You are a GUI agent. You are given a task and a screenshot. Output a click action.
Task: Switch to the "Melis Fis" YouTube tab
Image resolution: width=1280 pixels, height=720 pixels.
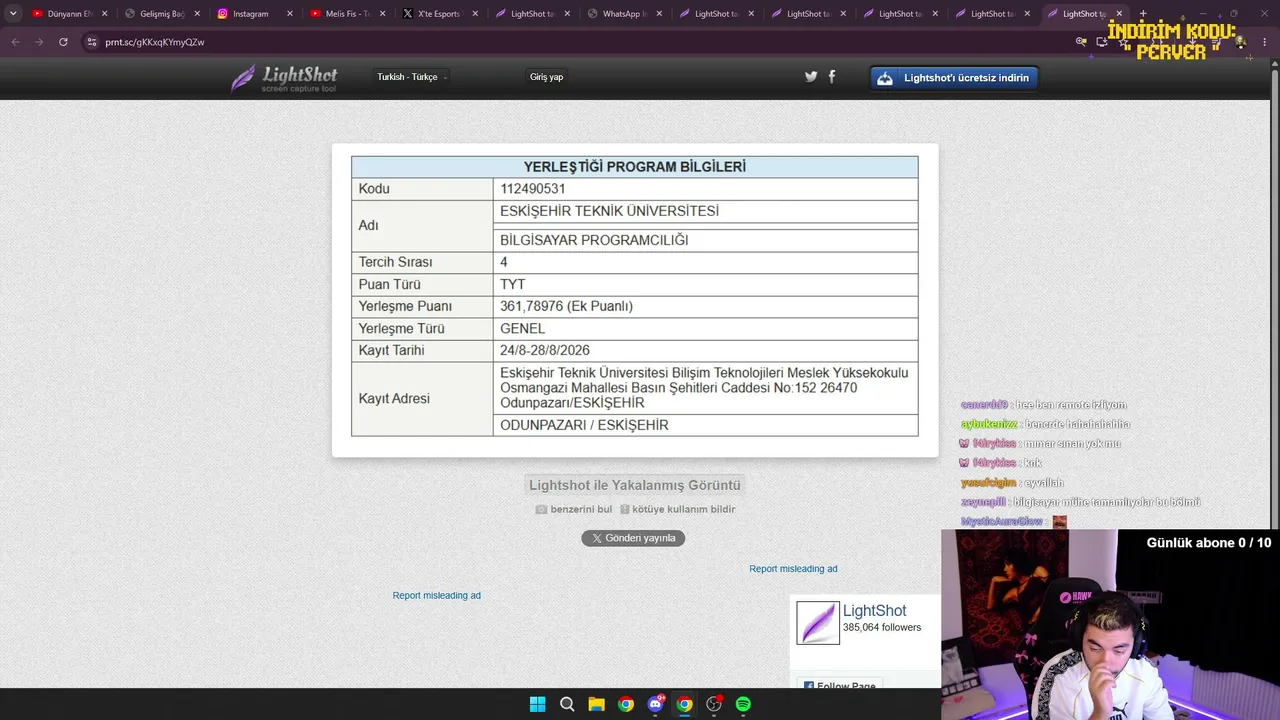pyautogui.click(x=346, y=14)
